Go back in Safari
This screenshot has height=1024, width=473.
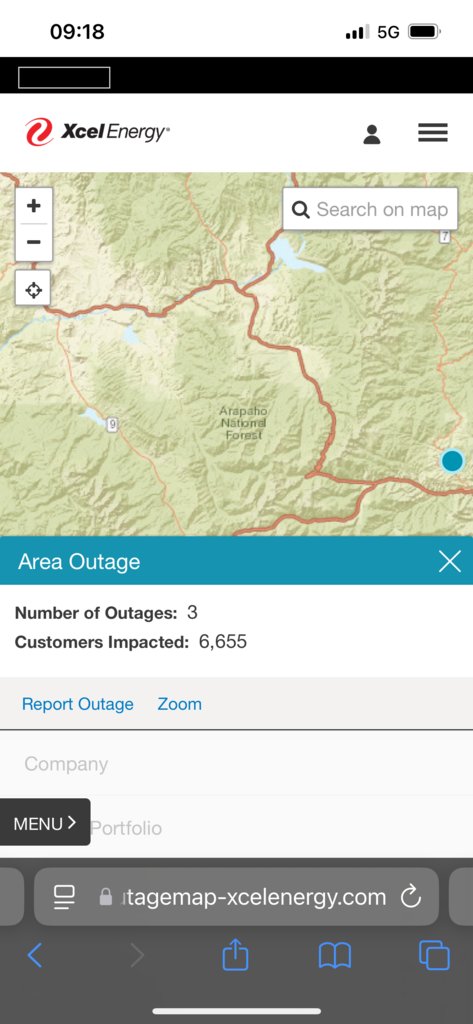34,955
